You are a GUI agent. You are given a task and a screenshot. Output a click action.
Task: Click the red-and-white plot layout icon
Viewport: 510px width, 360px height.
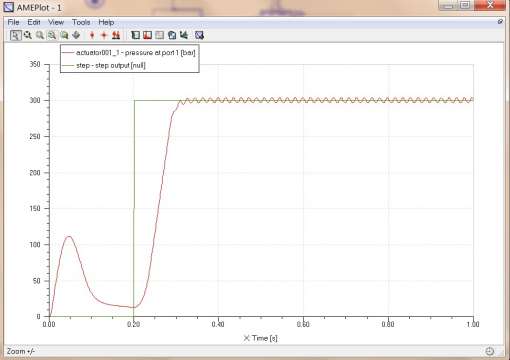pos(147,35)
